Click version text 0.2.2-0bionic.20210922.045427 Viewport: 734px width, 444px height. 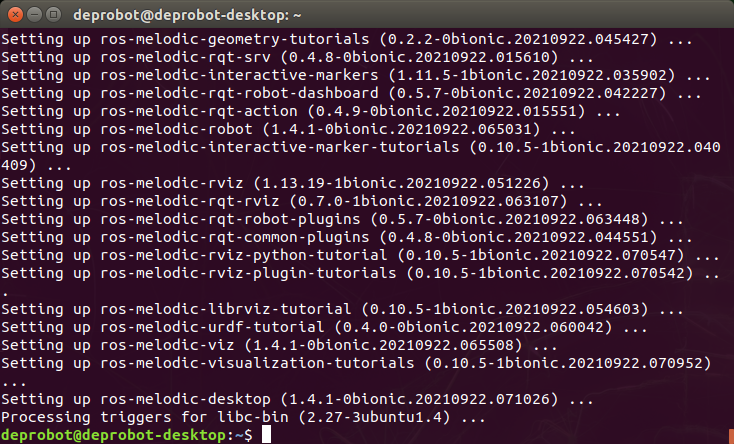click(518, 39)
